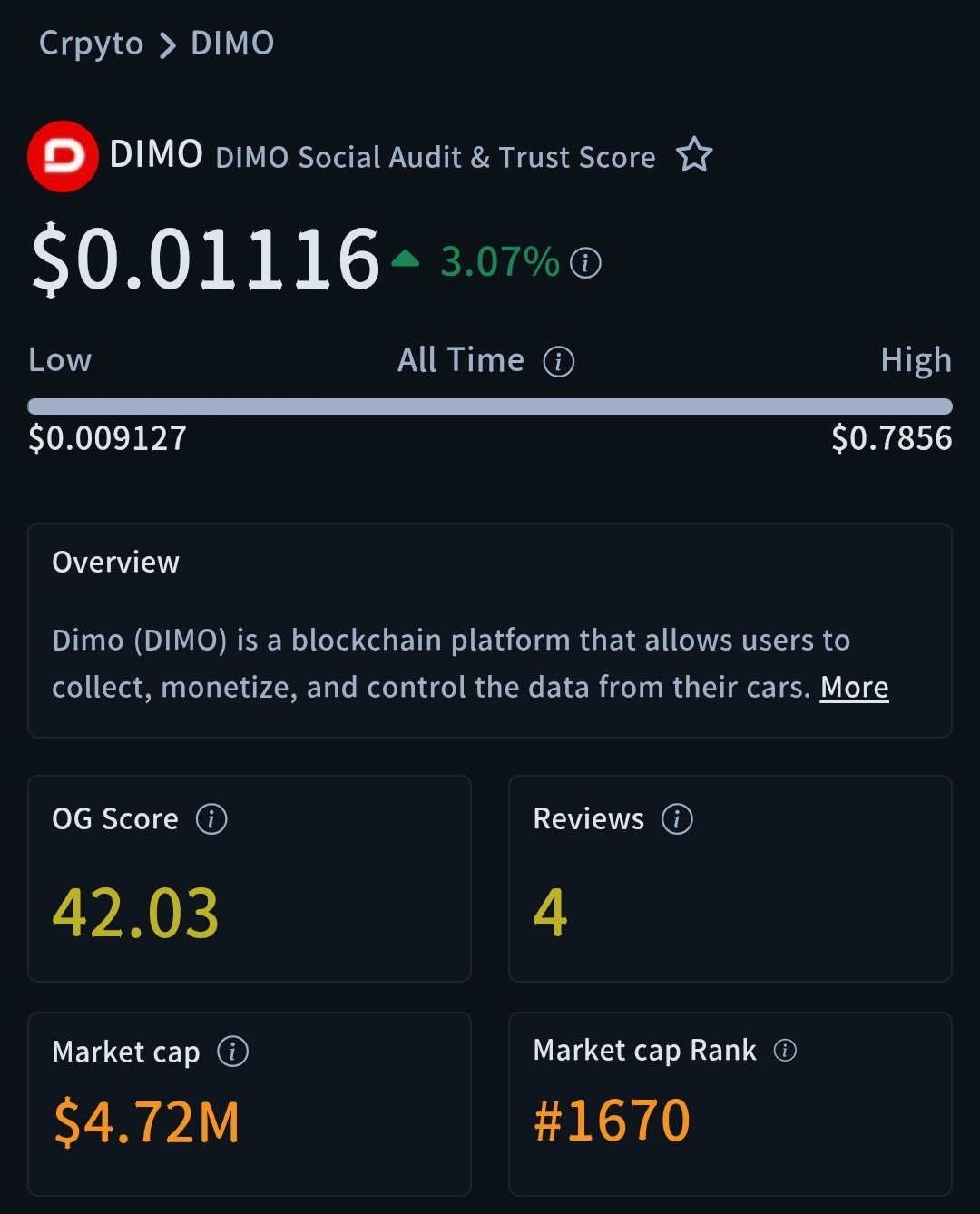Click the red DIMO logo icon
The height and width of the screenshot is (1214, 980).
tap(63, 156)
